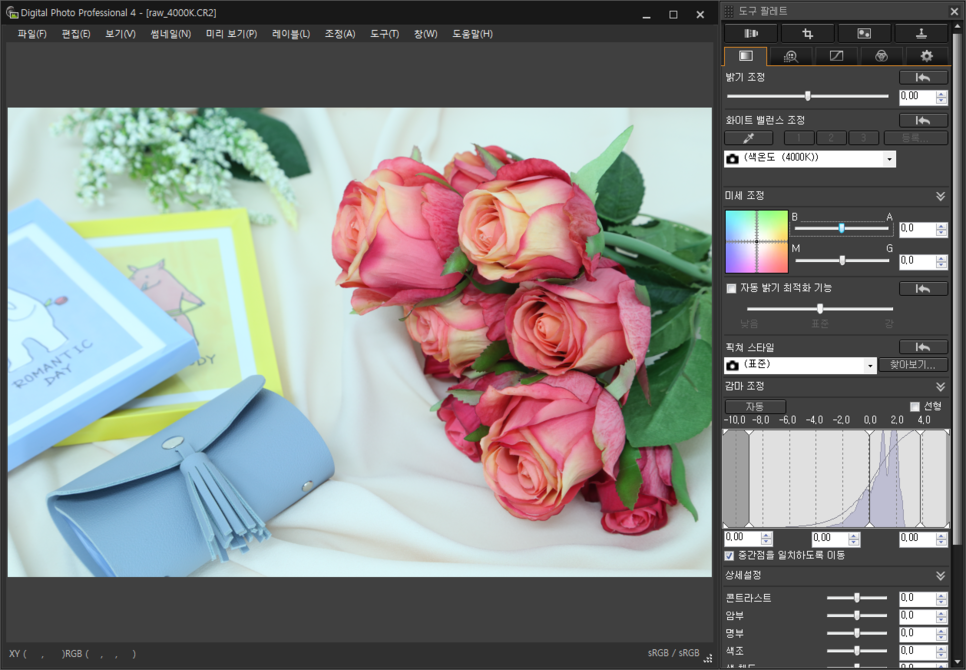
Task: Click the gamma histogram graph
Action: click(836, 478)
